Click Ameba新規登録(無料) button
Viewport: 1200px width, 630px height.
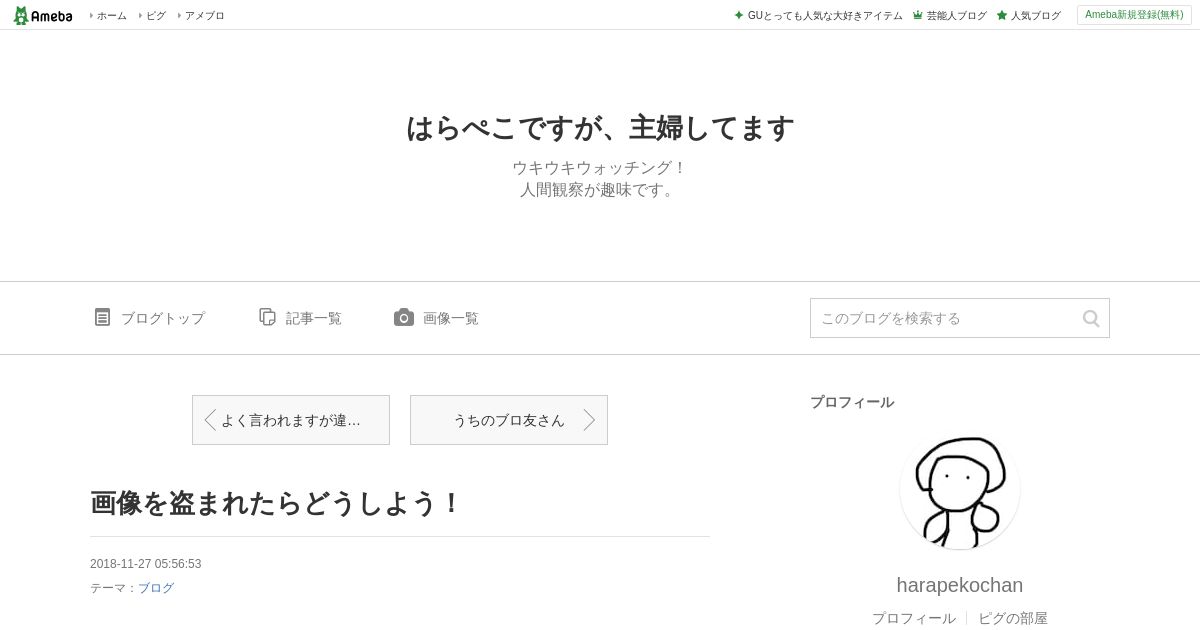pyautogui.click(x=1135, y=15)
